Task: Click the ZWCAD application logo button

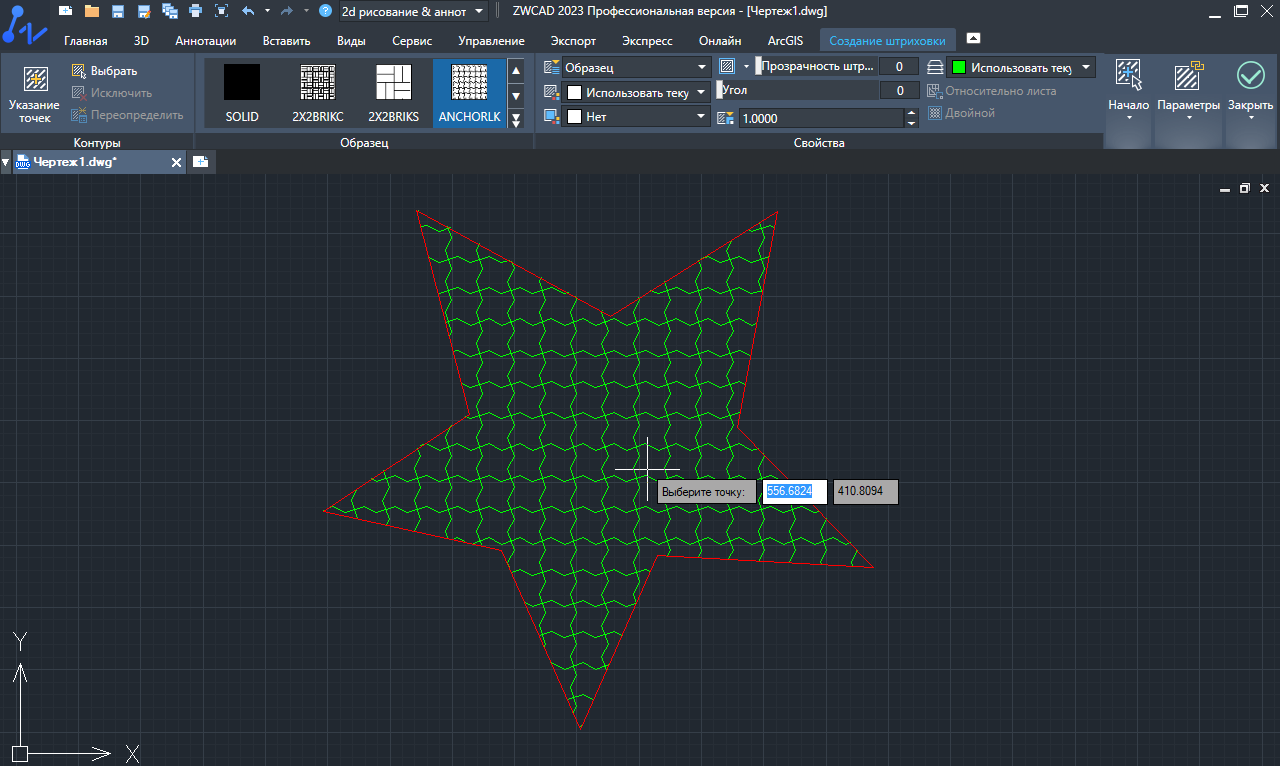Action: click(23, 24)
